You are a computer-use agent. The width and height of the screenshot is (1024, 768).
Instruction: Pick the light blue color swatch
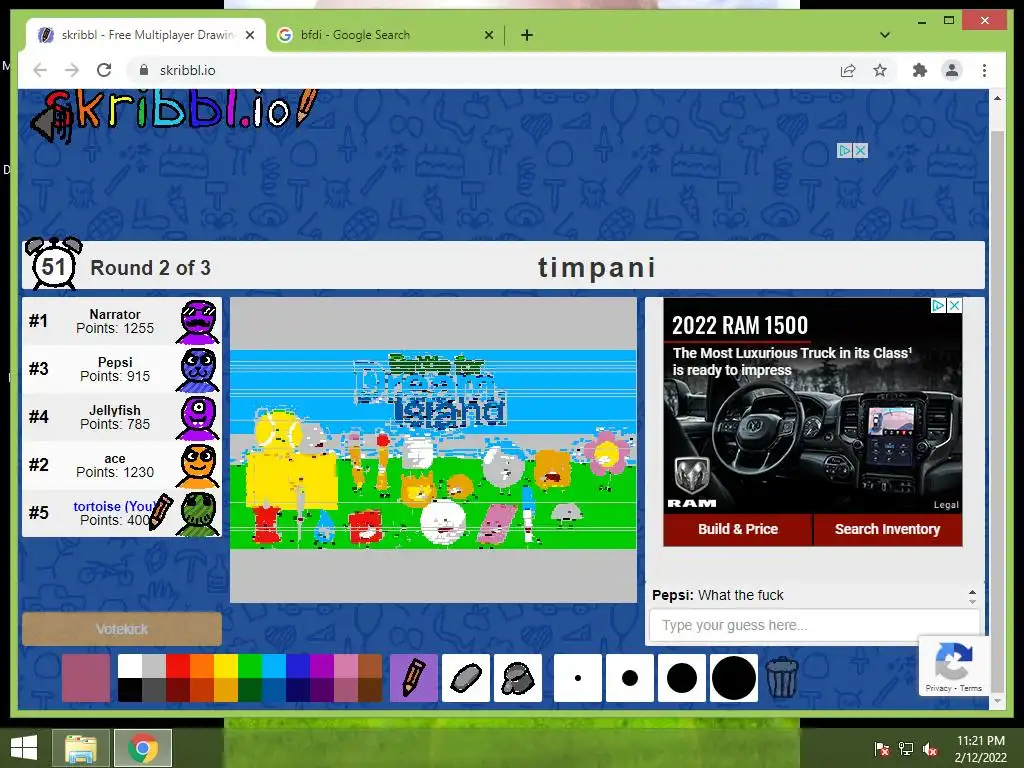(x=274, y=666)
